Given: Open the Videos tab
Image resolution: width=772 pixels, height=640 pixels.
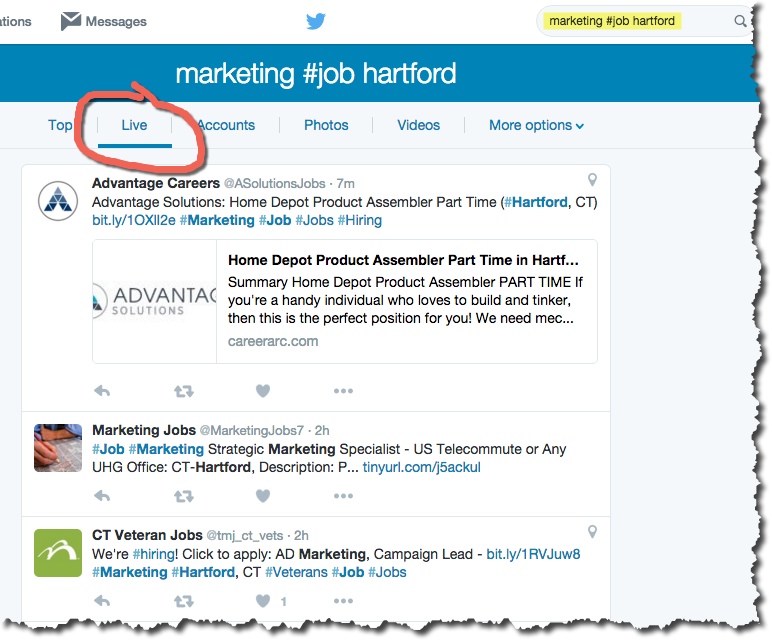Looking at the screenshot, I should 418,125.
